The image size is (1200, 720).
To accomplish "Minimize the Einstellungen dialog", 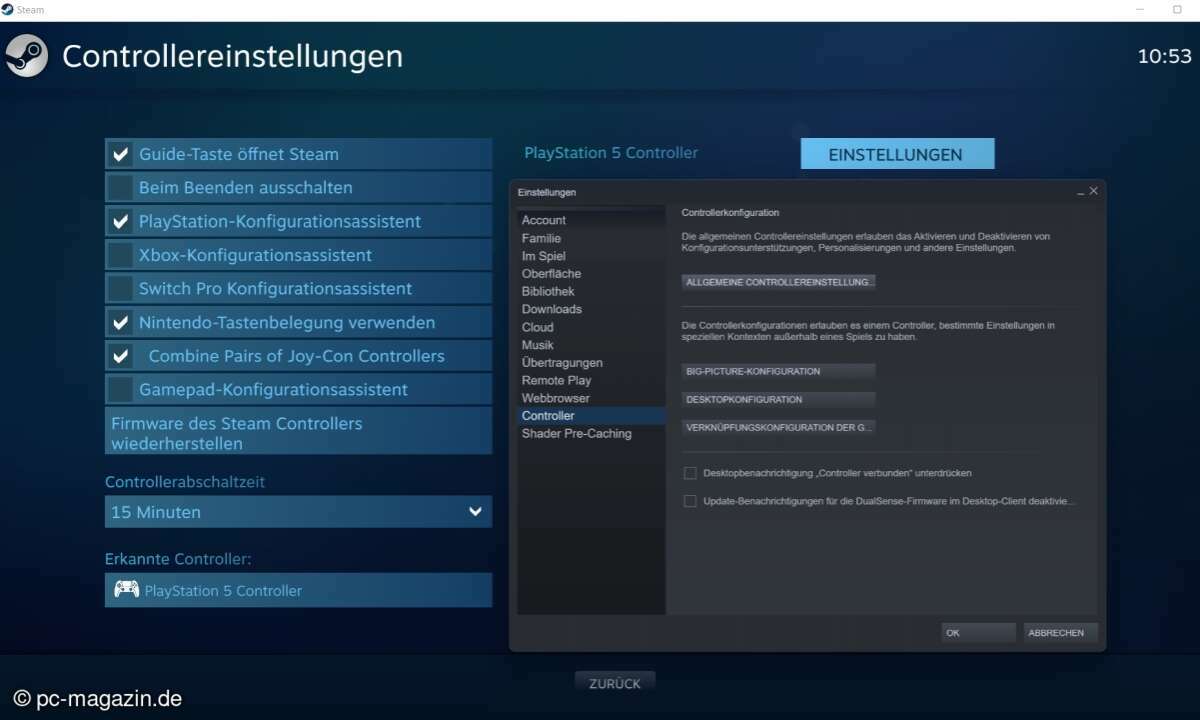I will 1081,191.
